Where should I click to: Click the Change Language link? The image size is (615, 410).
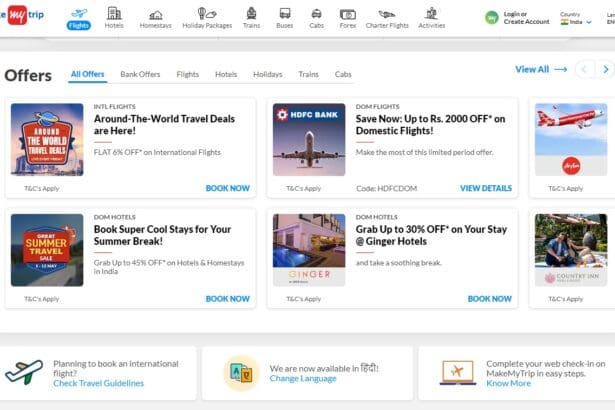click(x=303, y=379)
